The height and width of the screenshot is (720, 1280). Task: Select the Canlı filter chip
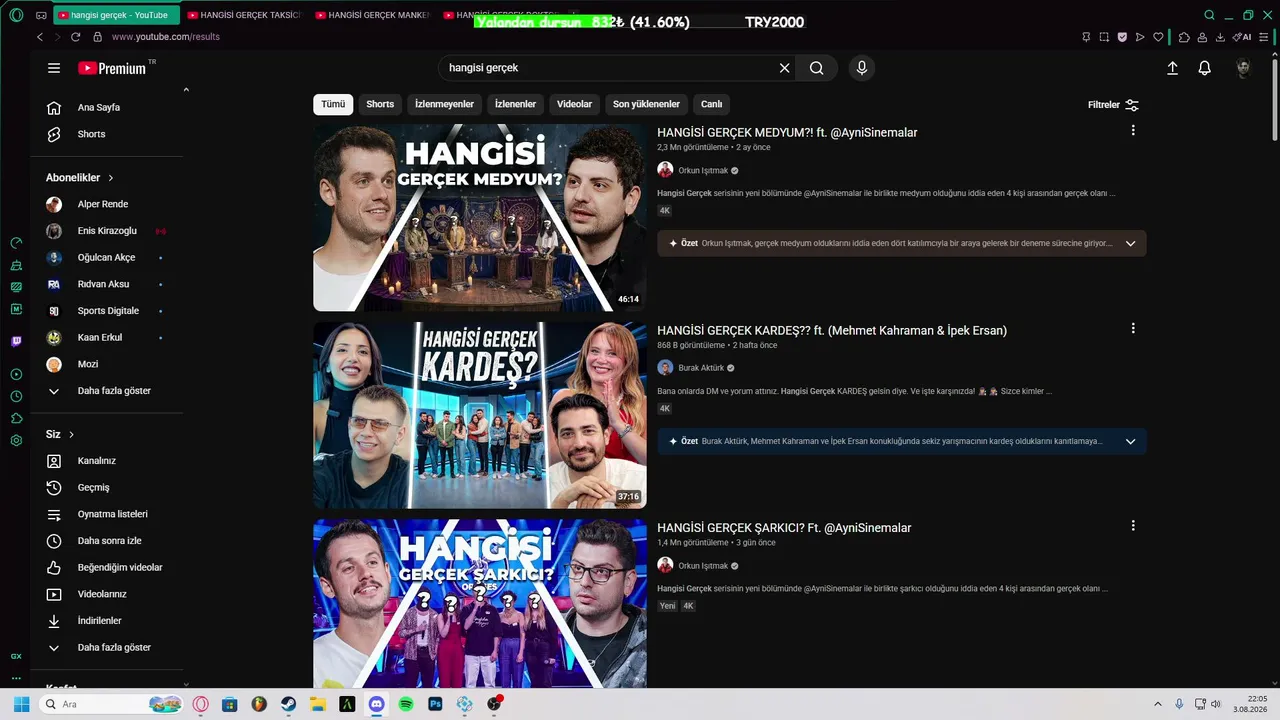[711, 104]
